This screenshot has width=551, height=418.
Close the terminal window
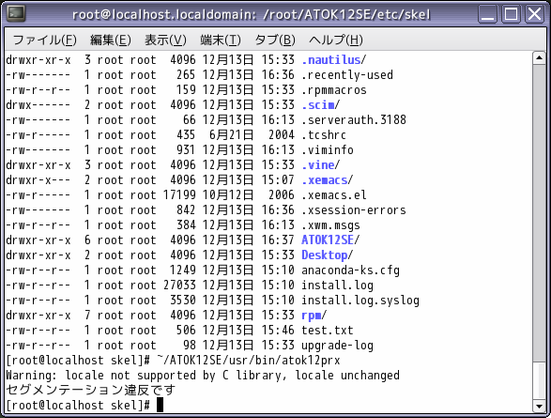(x=534, y=14)
